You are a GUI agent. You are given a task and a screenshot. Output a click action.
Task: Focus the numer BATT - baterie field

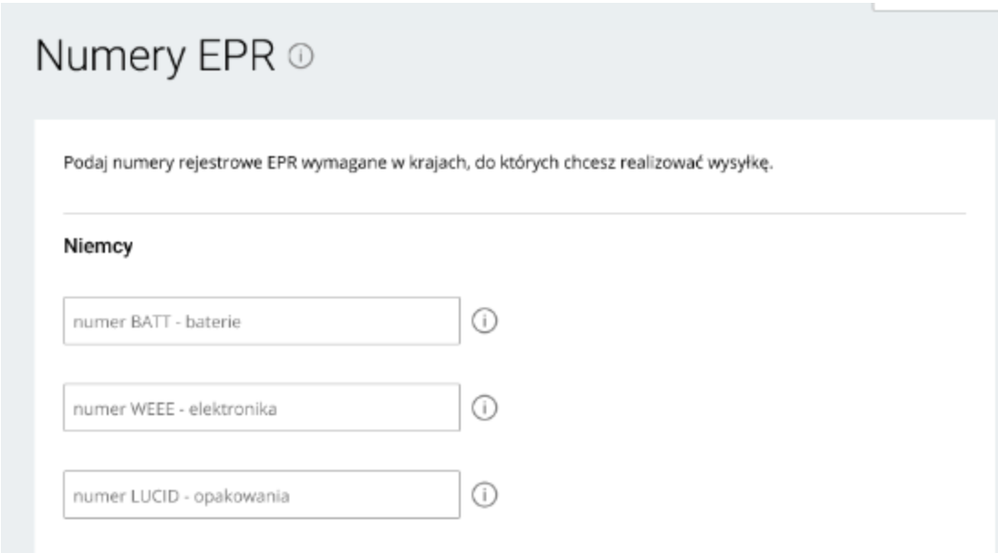pos(261,322)
